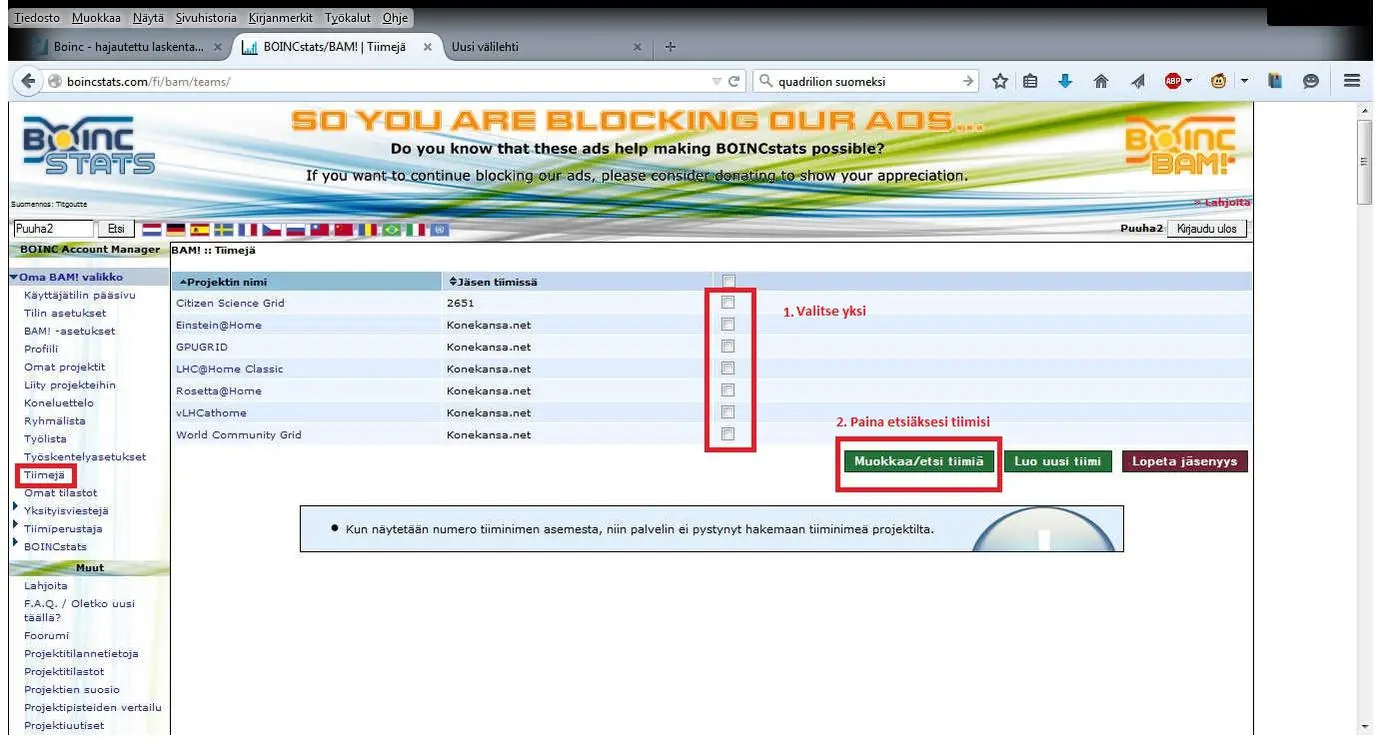Viewport: 1381px width, 743px height.
Task: Switch language to Chinese flag
Action: tap(344, 229)
